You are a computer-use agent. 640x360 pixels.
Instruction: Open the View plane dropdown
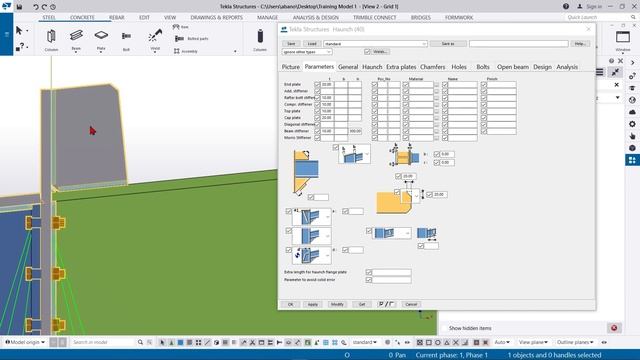pos(533,342)
